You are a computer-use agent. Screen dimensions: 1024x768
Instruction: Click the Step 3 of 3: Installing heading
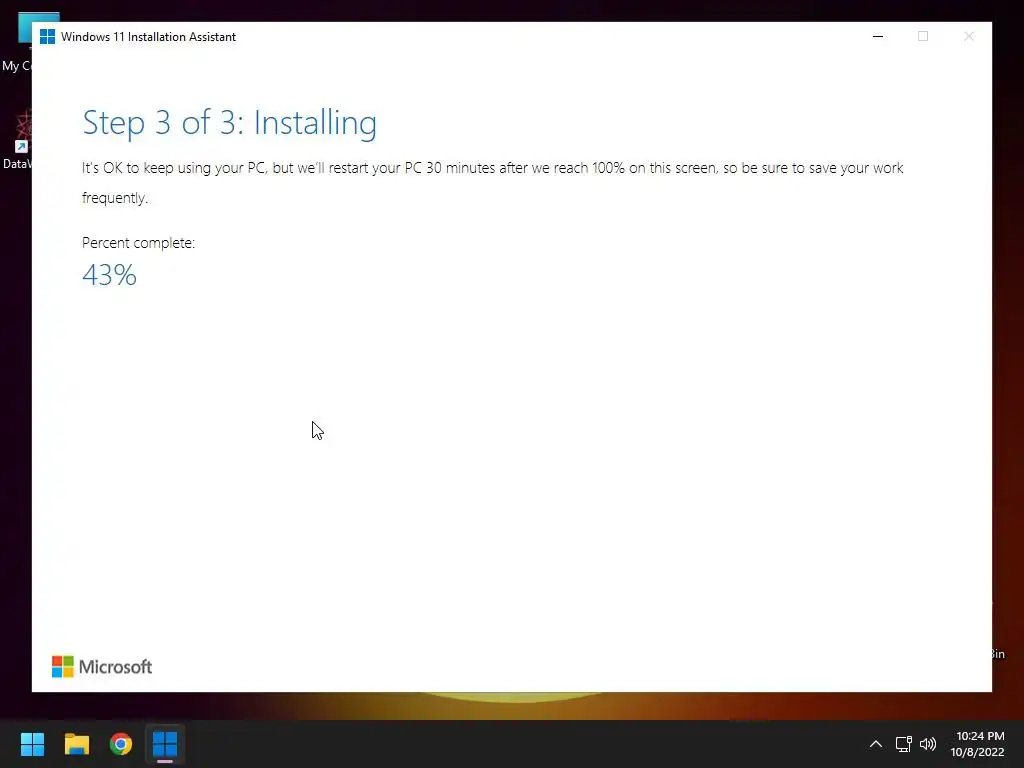click(x=229, y=123)
